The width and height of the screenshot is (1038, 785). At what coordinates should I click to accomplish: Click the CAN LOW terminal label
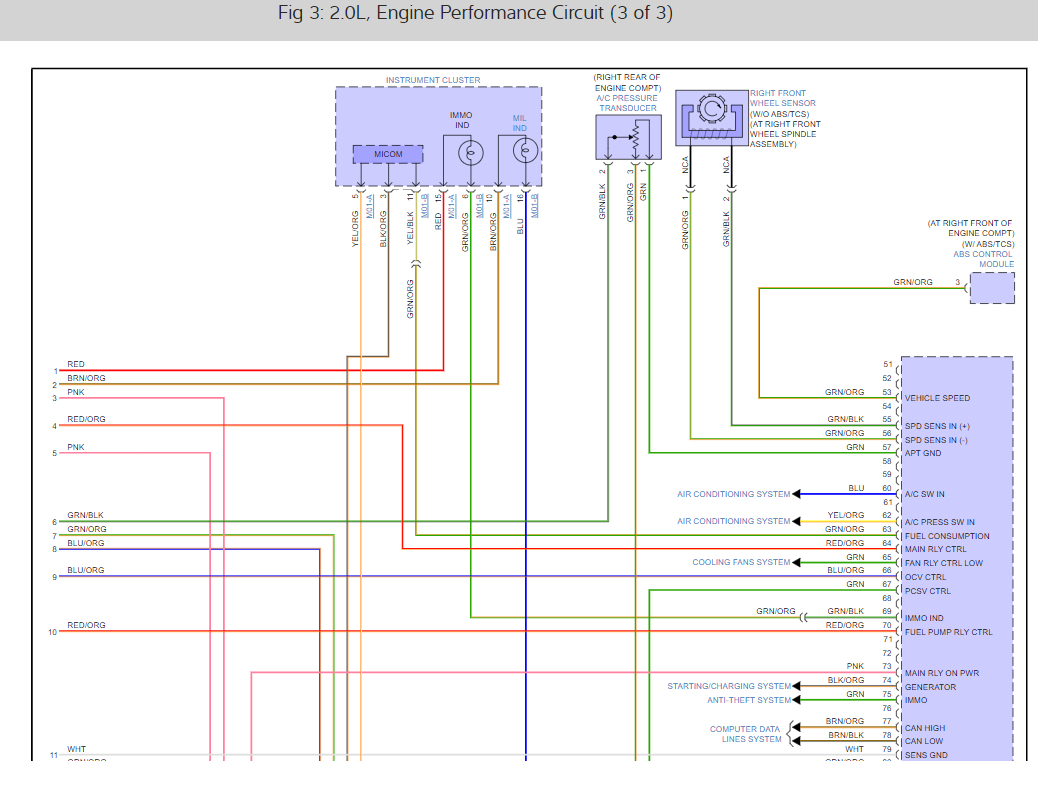tap(924, 741)
